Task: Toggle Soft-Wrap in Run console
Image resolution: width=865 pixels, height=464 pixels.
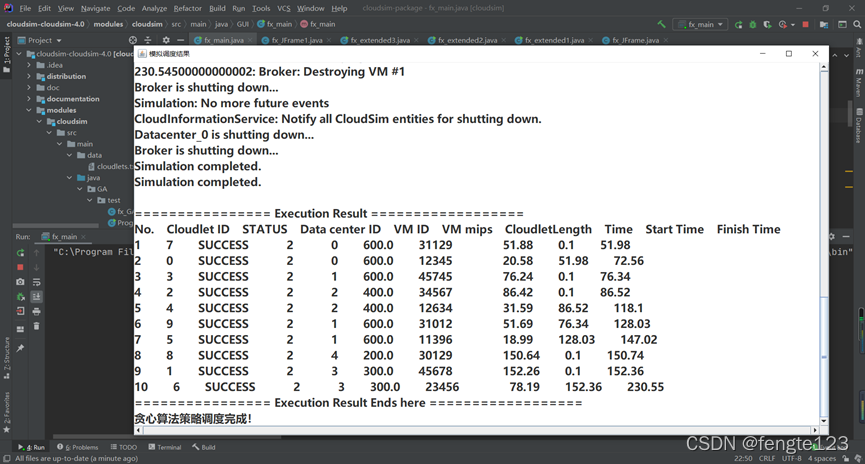Action: click(x=36, y=282)
